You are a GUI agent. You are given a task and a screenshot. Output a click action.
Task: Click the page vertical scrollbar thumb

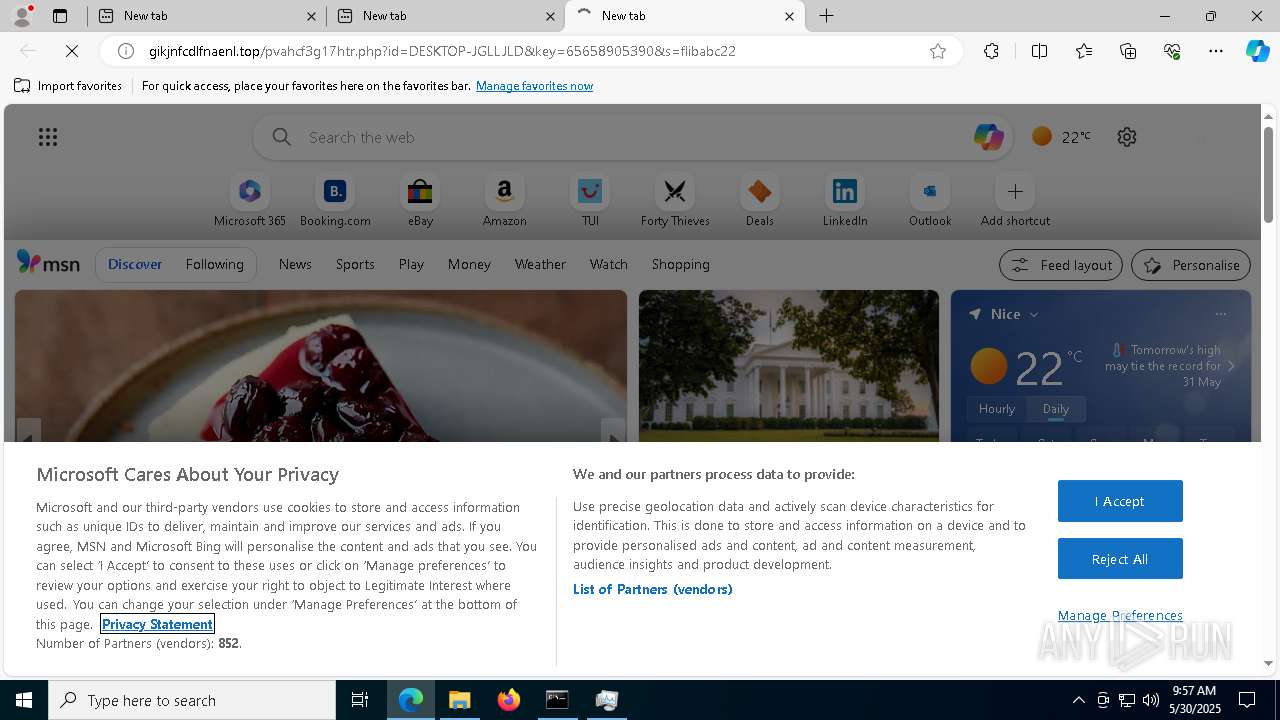click(1268, 174)
